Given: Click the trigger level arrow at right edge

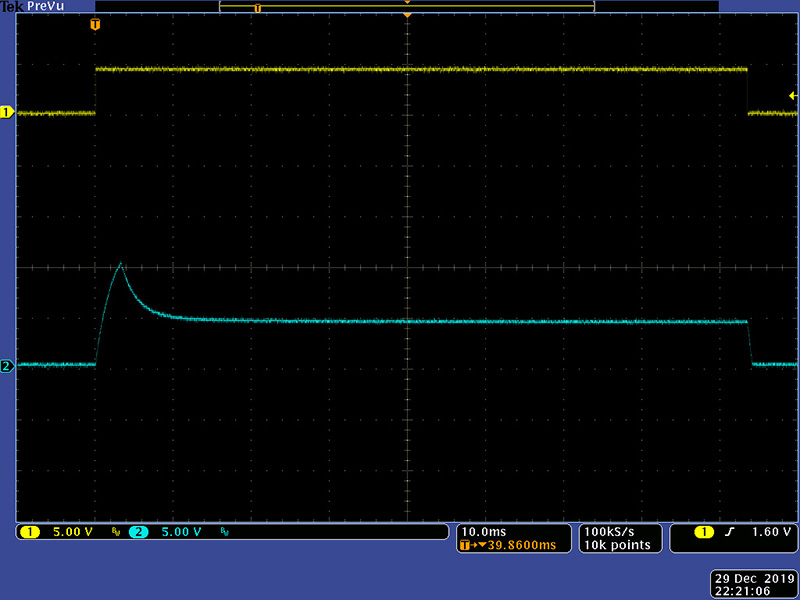Looking at the screenshot, I should tap(792, 96).
